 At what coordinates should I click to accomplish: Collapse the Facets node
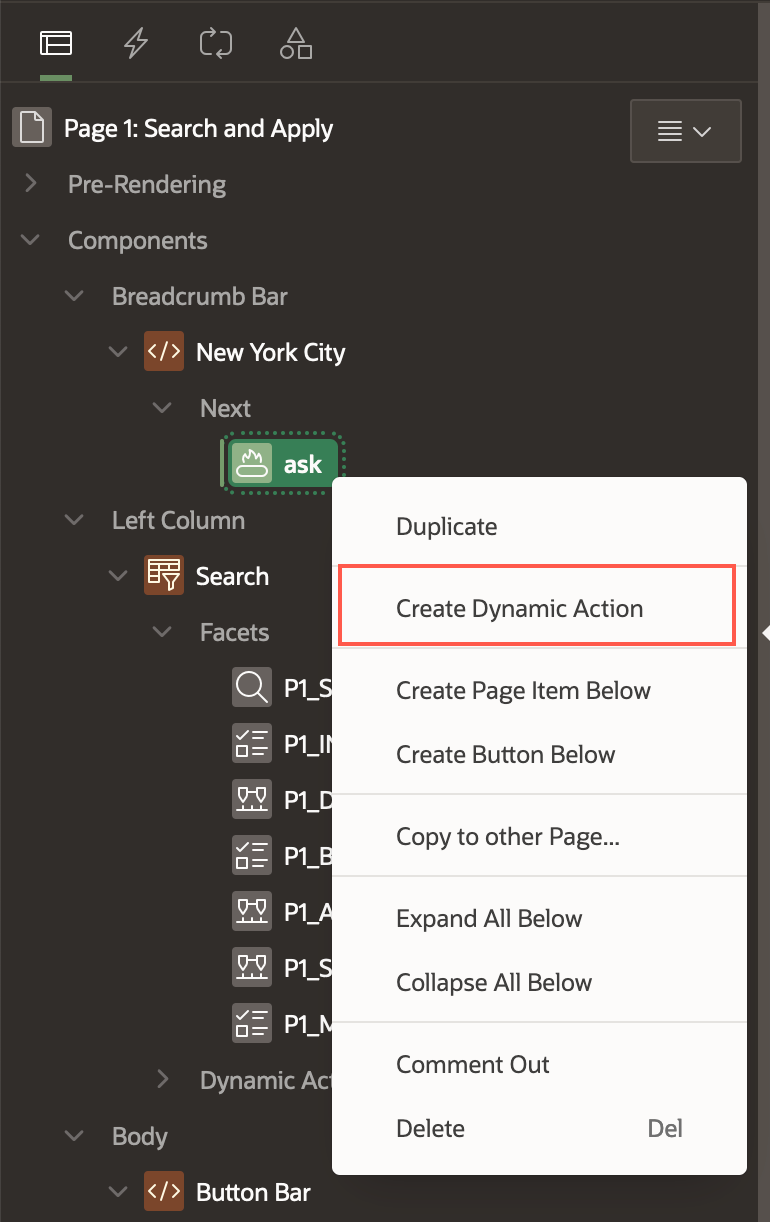162,632
